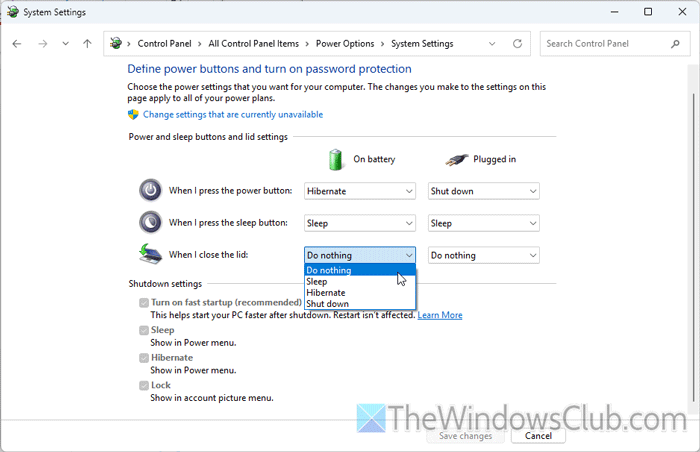Go to Power Options breadcrumb
The width and height of the screenshot is (700, 452).
[x=345, y=44]
